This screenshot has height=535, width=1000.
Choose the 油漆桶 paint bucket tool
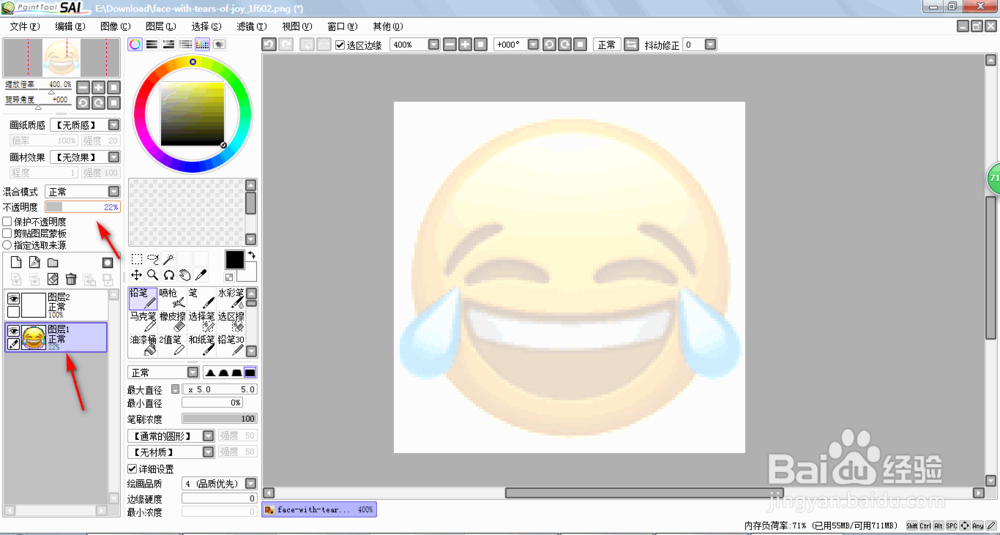pos(143,346)
